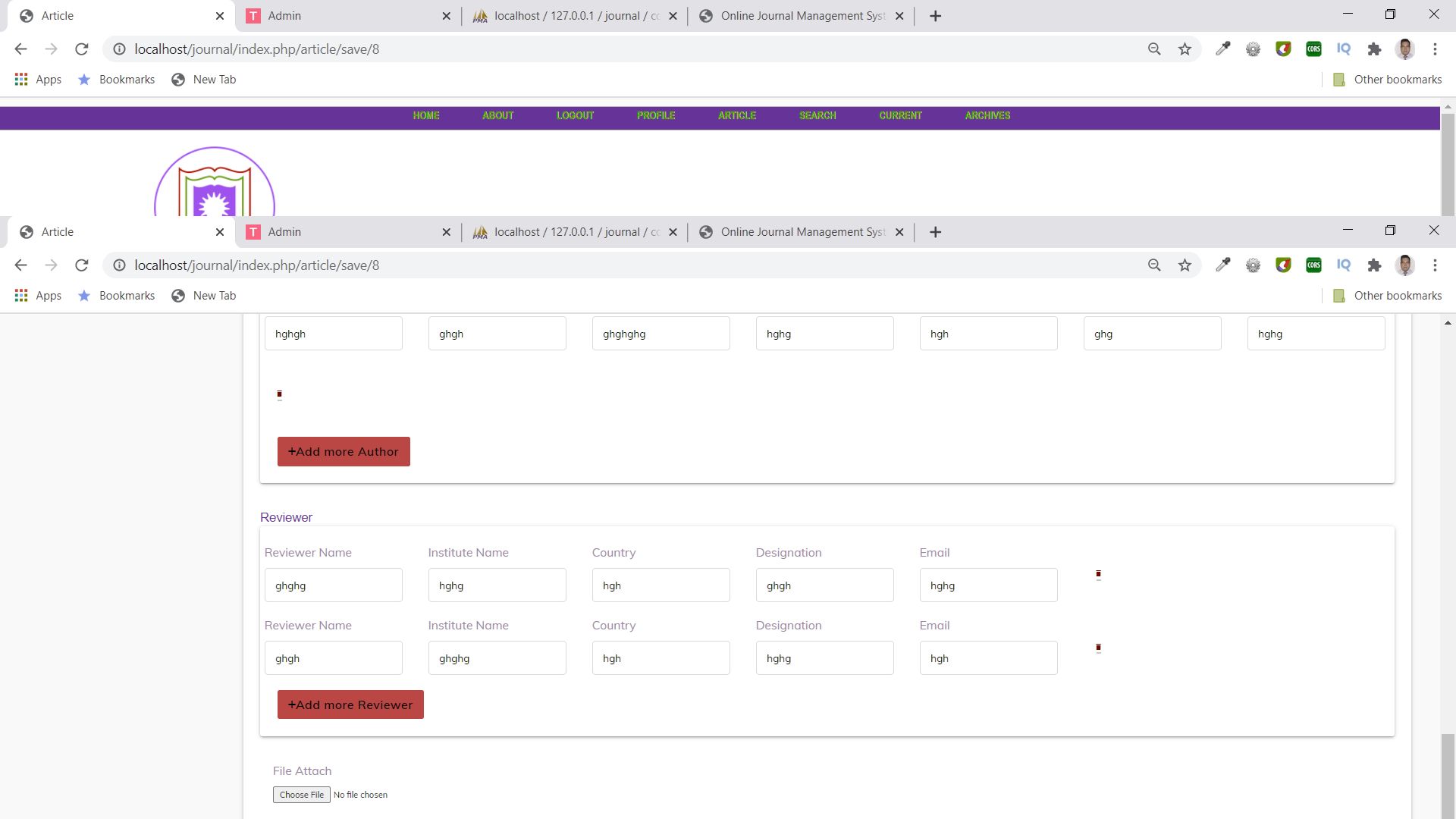Open the HOME navigation link
Image resolution: width=1456 pixels, height=819 pixels.
coord(426,115)
